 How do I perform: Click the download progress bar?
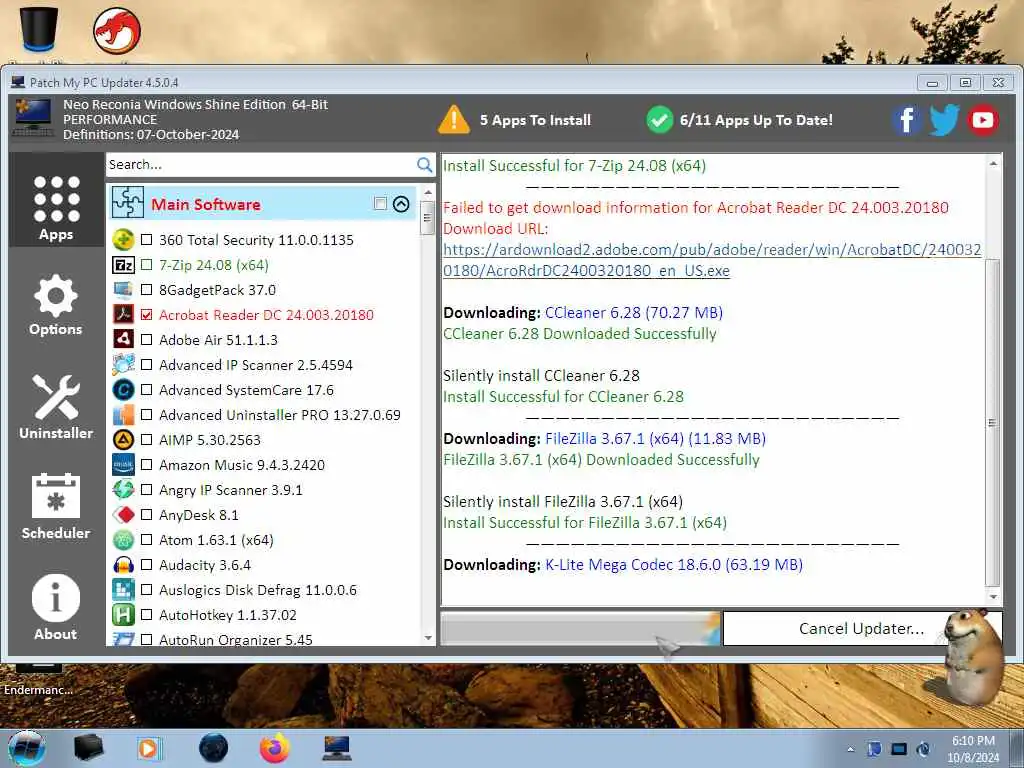[581, 628]
